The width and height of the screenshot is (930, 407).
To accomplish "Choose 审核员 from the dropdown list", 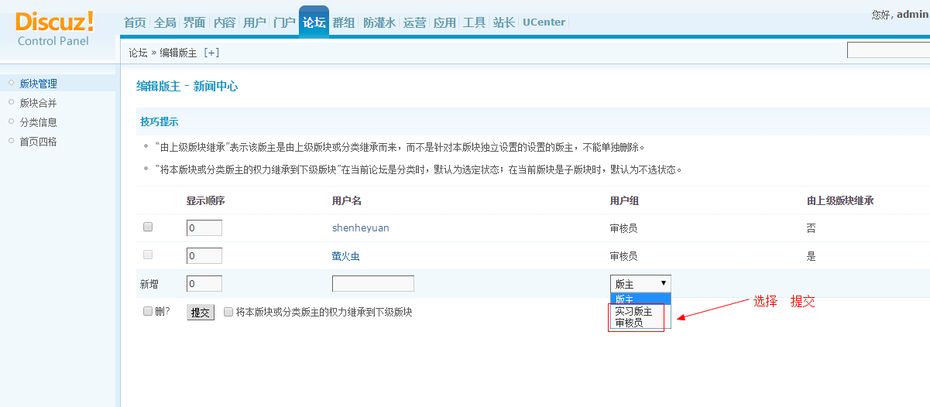I will pos(629,323).
